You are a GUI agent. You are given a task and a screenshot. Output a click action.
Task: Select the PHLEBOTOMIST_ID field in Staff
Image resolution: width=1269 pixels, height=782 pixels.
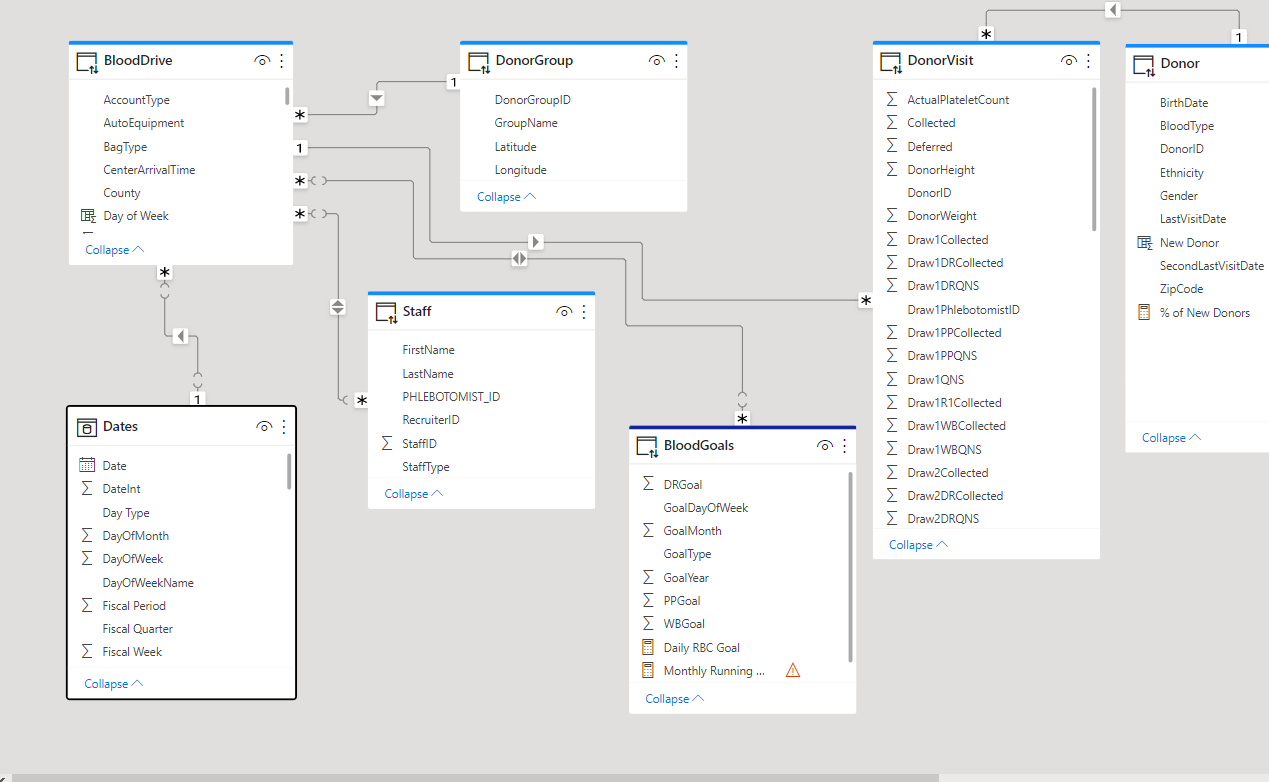pos(451,397)
